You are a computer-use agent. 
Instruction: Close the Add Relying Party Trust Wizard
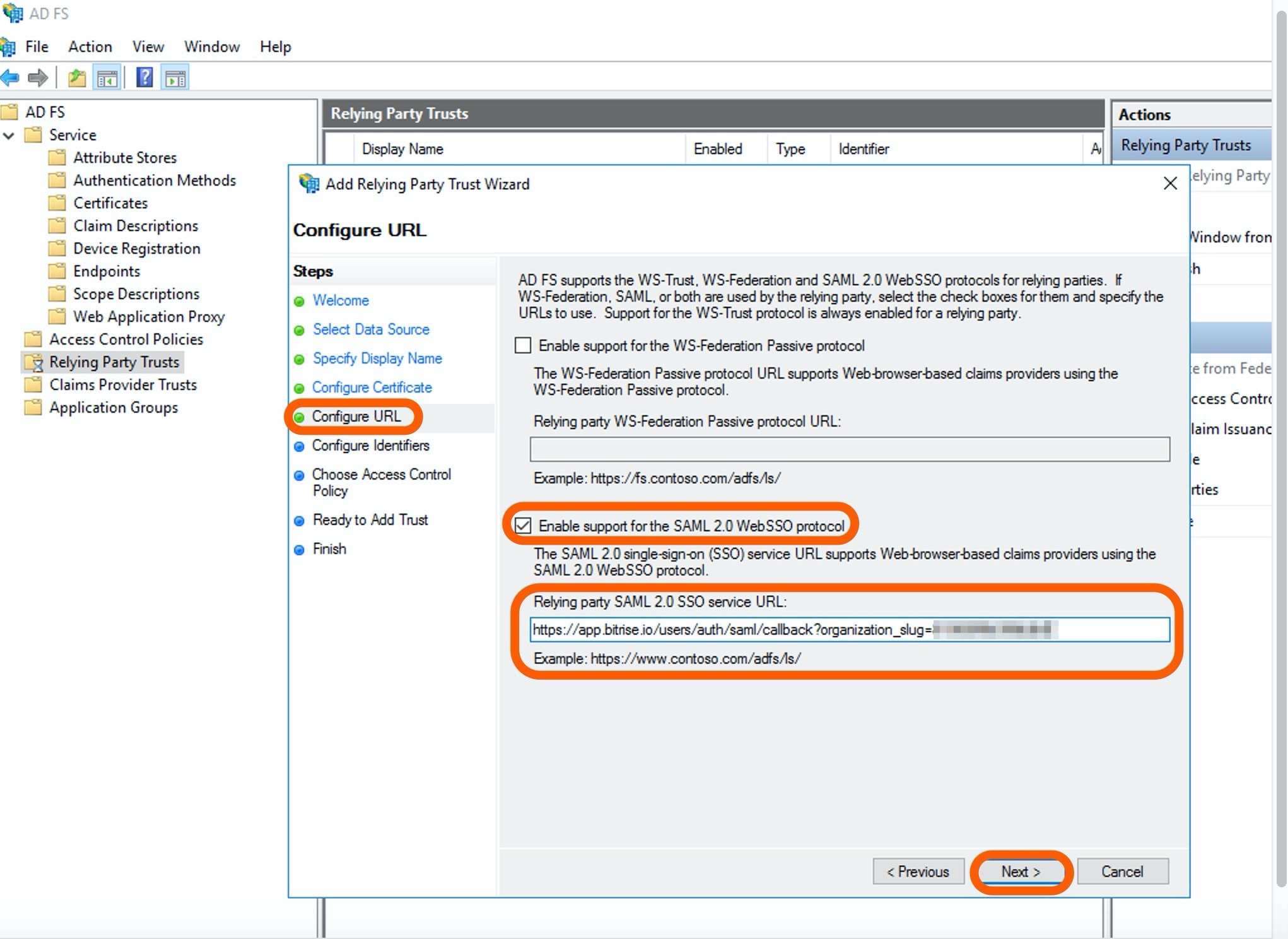(1170, 184)
